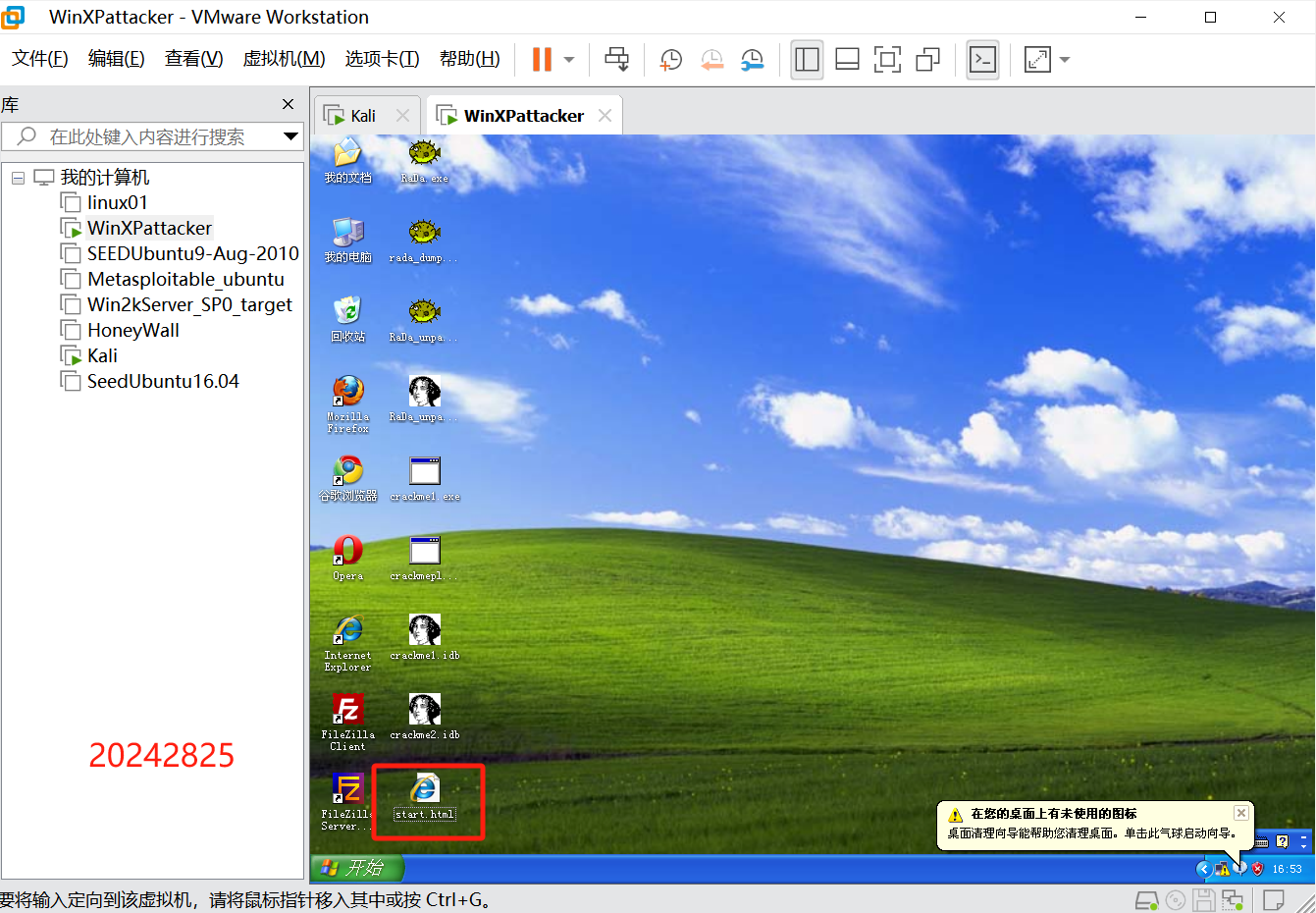Screen dimensions: 1316x913
Task: Open the VMware message log icon
Action: tap(1274, 900)
